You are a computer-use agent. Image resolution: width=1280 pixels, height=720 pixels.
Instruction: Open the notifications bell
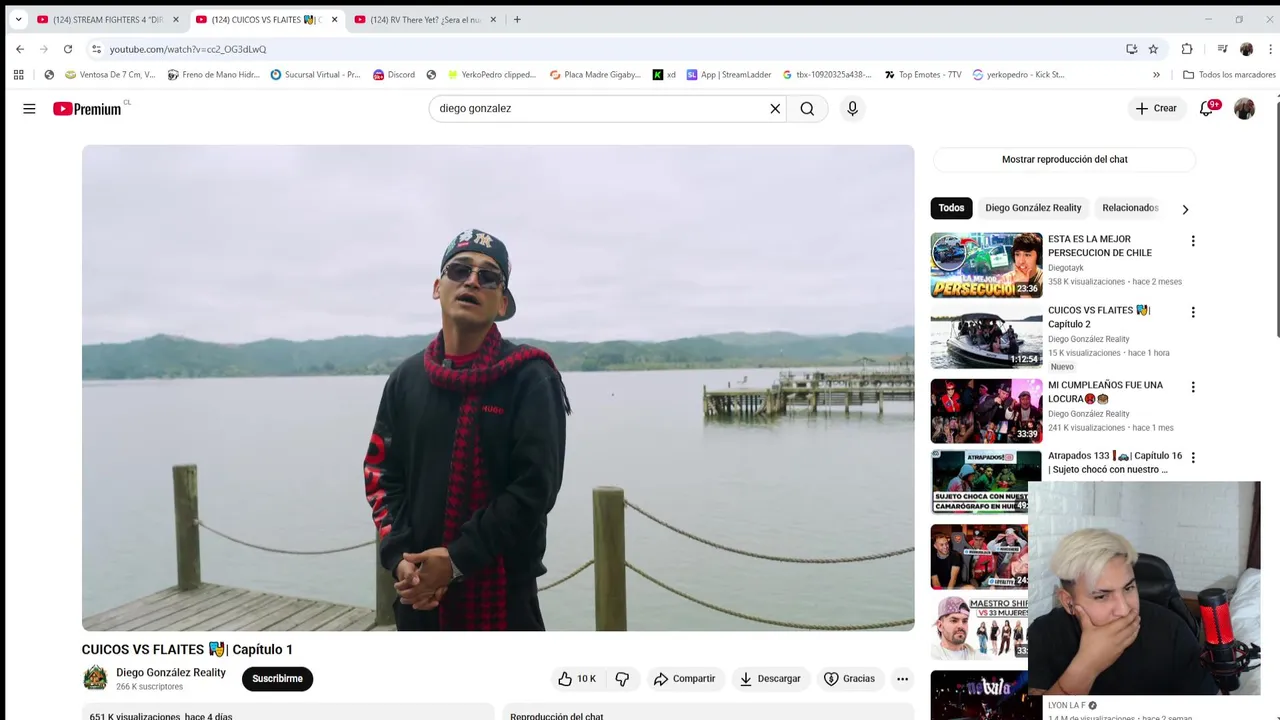(x=1207, y=108)
